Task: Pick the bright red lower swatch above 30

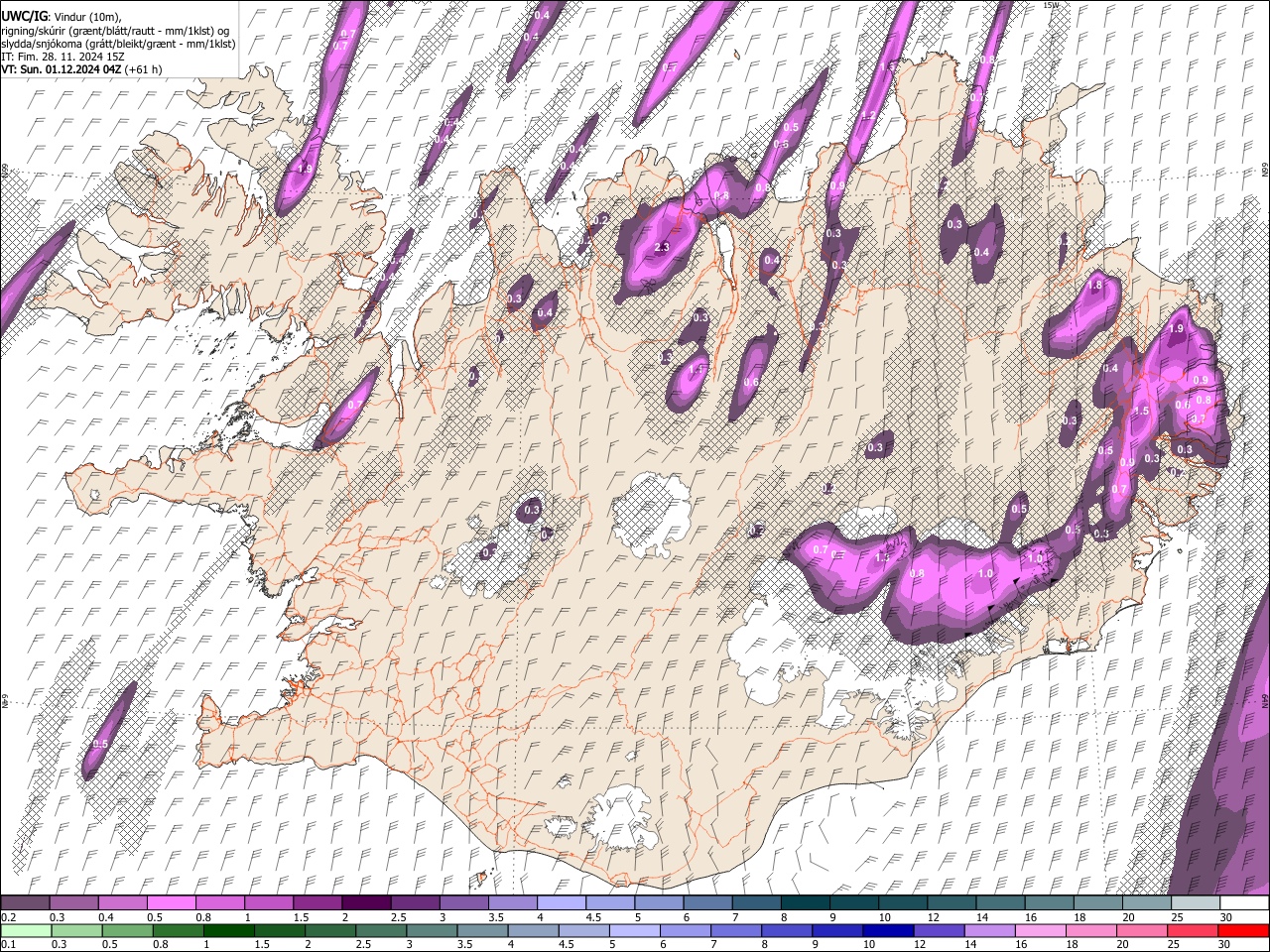Action: 1243,931
